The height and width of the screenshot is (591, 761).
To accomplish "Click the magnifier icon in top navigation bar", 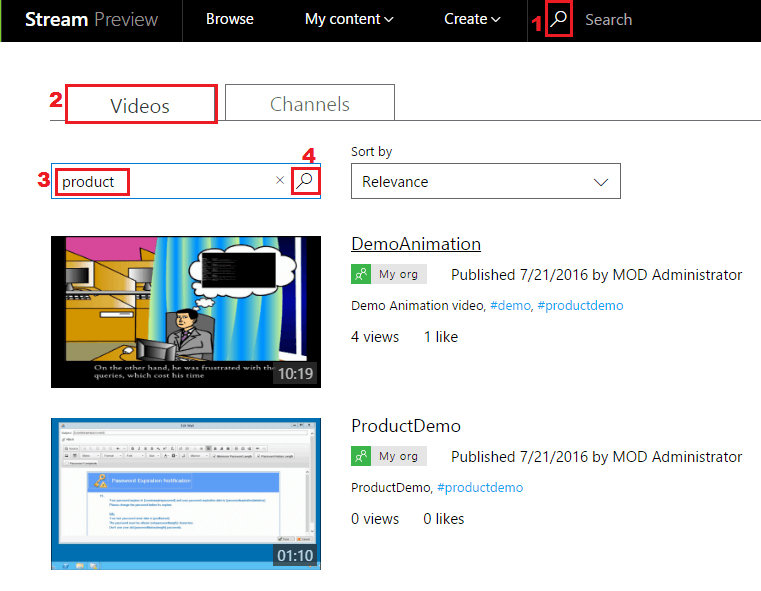I will pos(560,19).
